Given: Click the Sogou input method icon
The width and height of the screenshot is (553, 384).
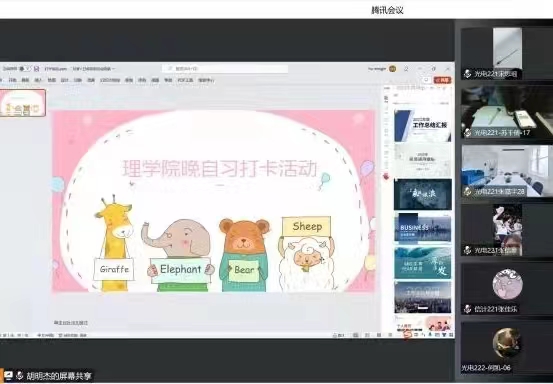Looking at the screenshot, I should [408, 334].
